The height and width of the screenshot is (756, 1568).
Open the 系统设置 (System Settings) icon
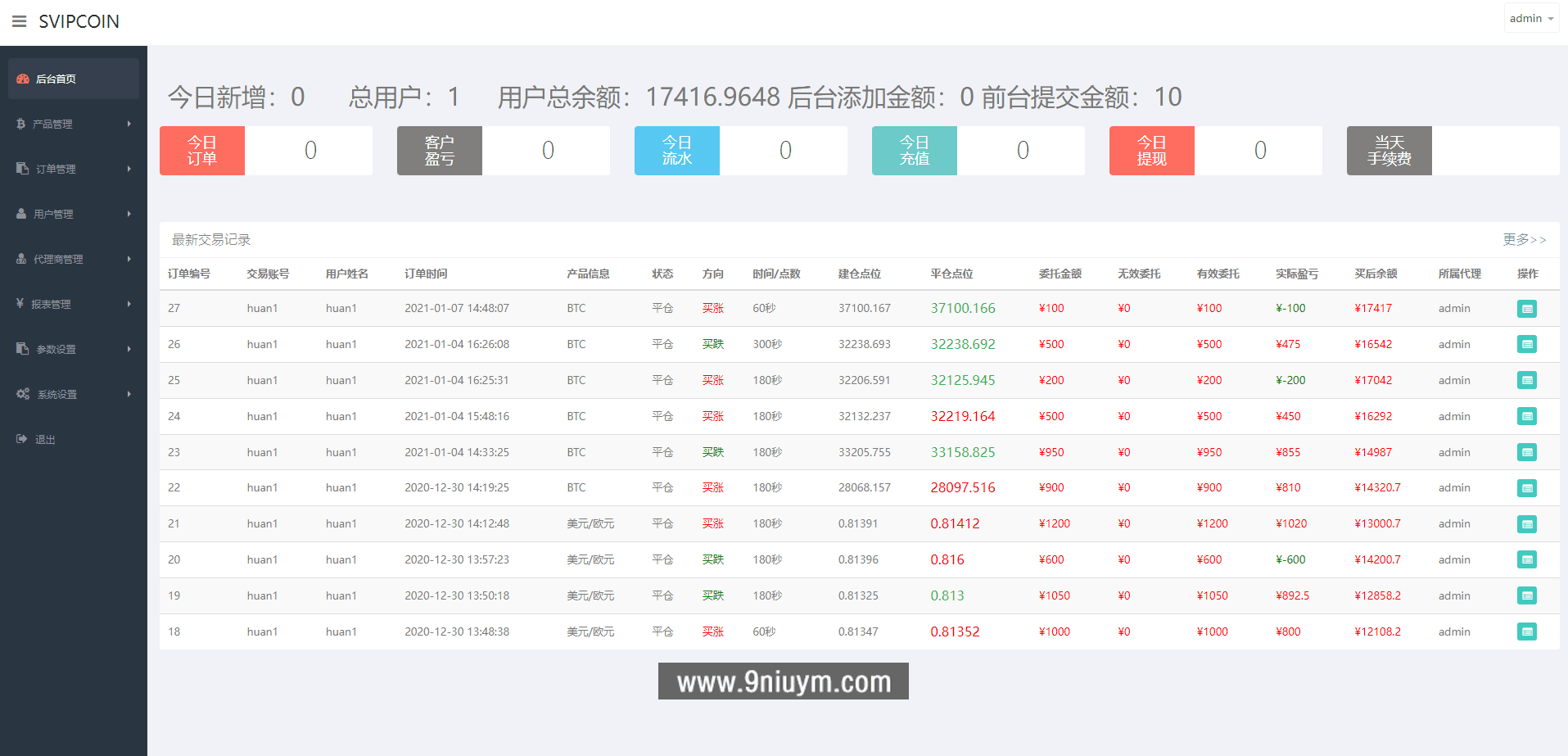(22, 394)
